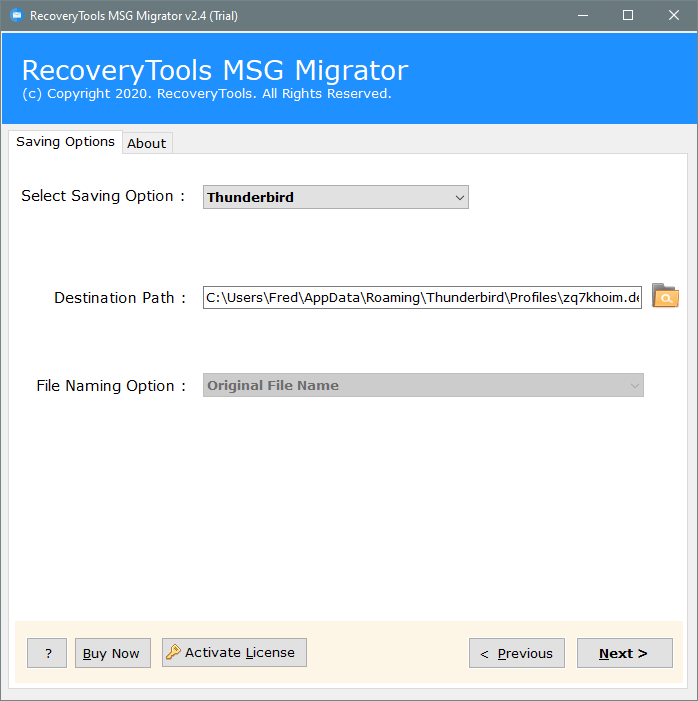The image size is (698, 701).
Task: Click the RecoveryTools app icon in title bar
Action: pyautogui.click(x=17, y=16)
